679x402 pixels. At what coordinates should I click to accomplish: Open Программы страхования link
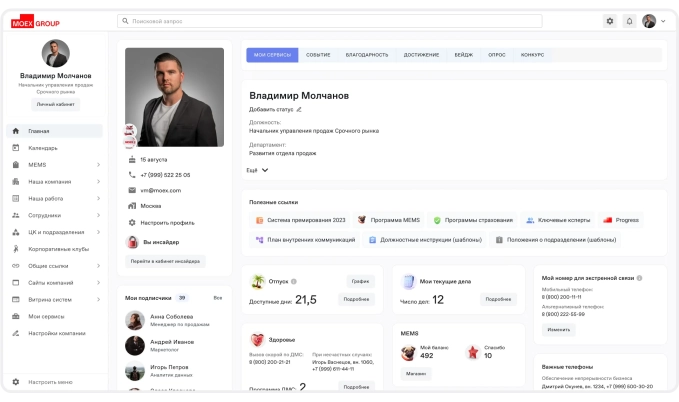tap(473, 220)
